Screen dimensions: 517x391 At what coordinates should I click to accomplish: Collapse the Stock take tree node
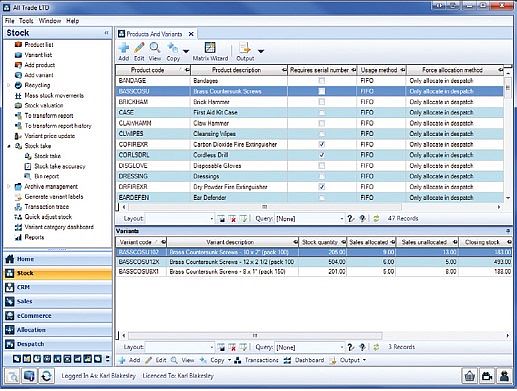pos(9,146)
